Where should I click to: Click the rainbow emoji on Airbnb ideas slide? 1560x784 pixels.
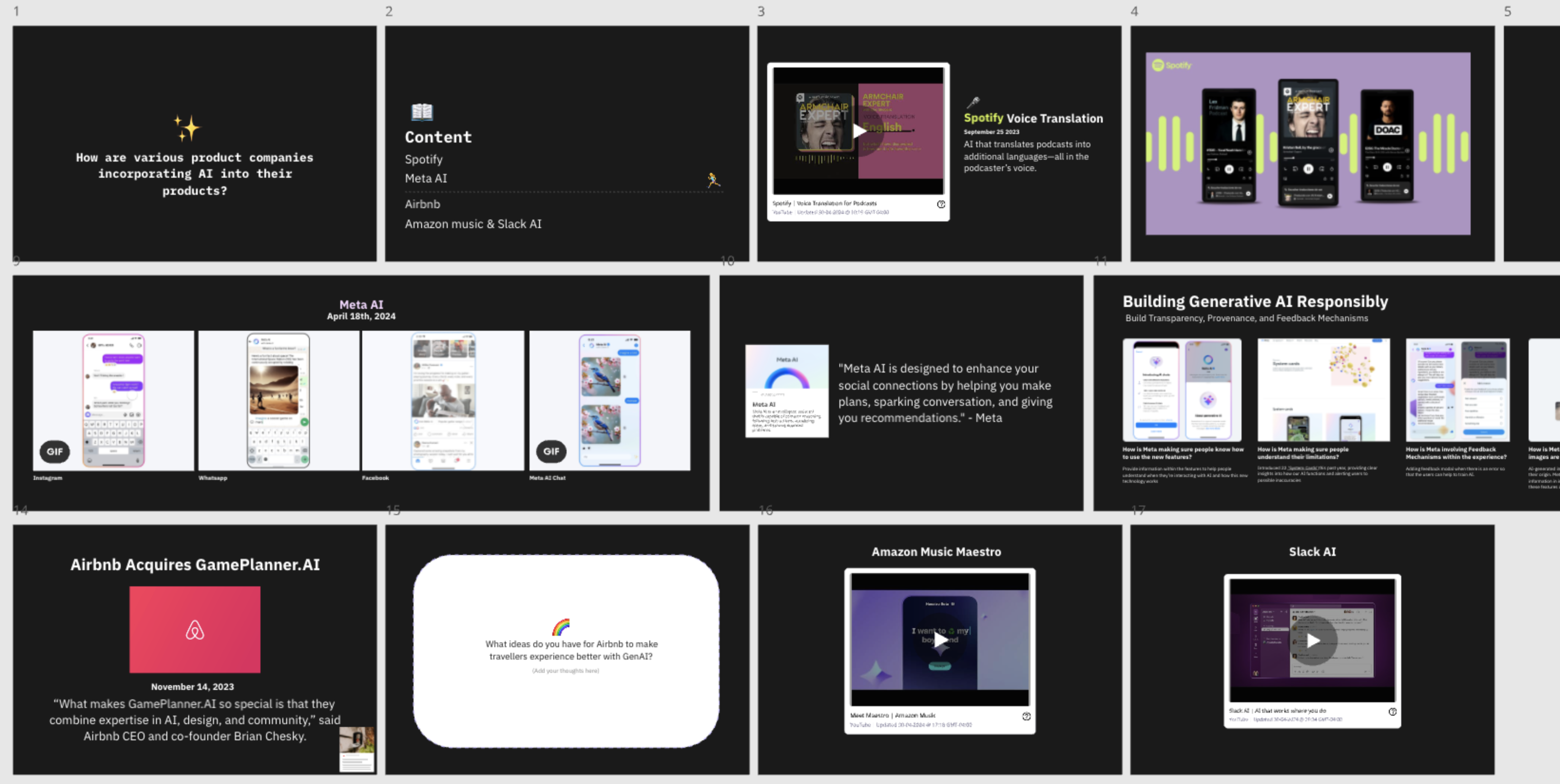[561, 627]
